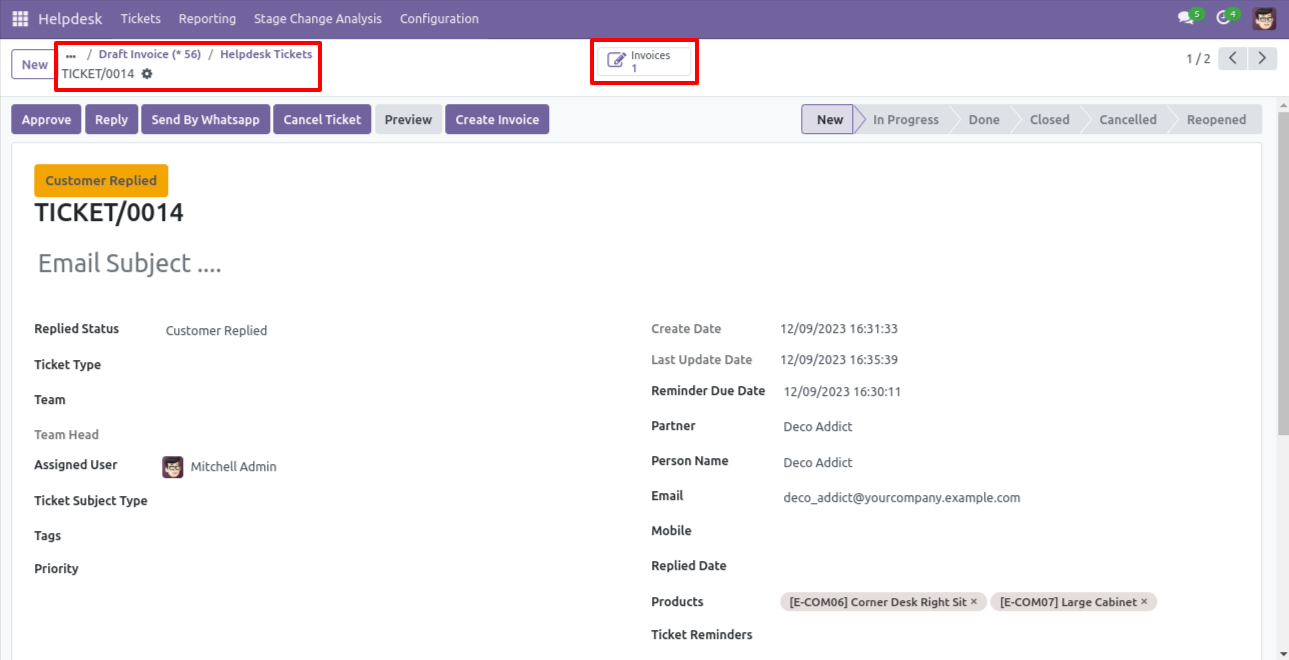1289x660 pixels.
Task: Open the apps grid home menu
Action: (x=20, y=19)
